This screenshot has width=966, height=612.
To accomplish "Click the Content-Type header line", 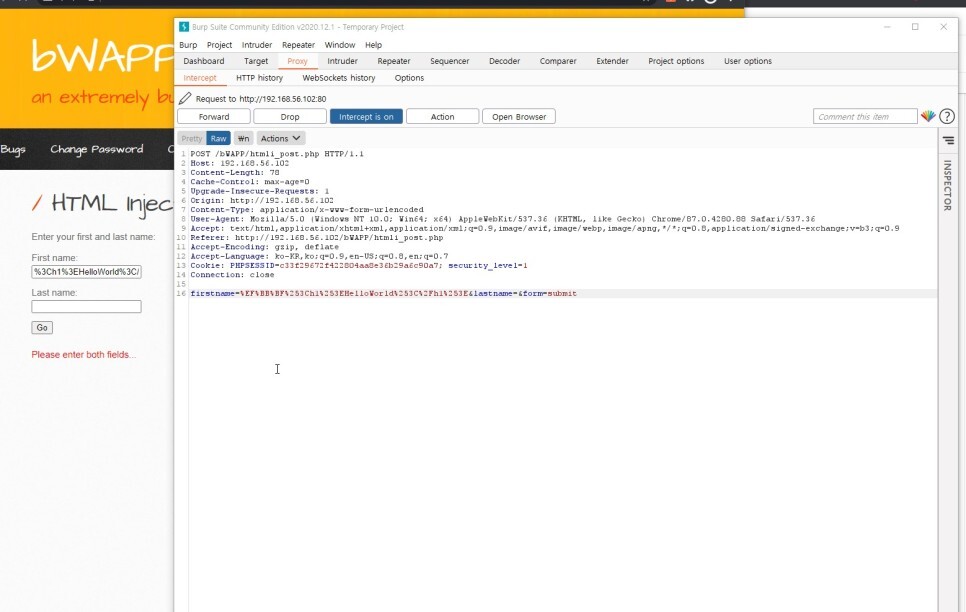I will [x=307, y=210].
